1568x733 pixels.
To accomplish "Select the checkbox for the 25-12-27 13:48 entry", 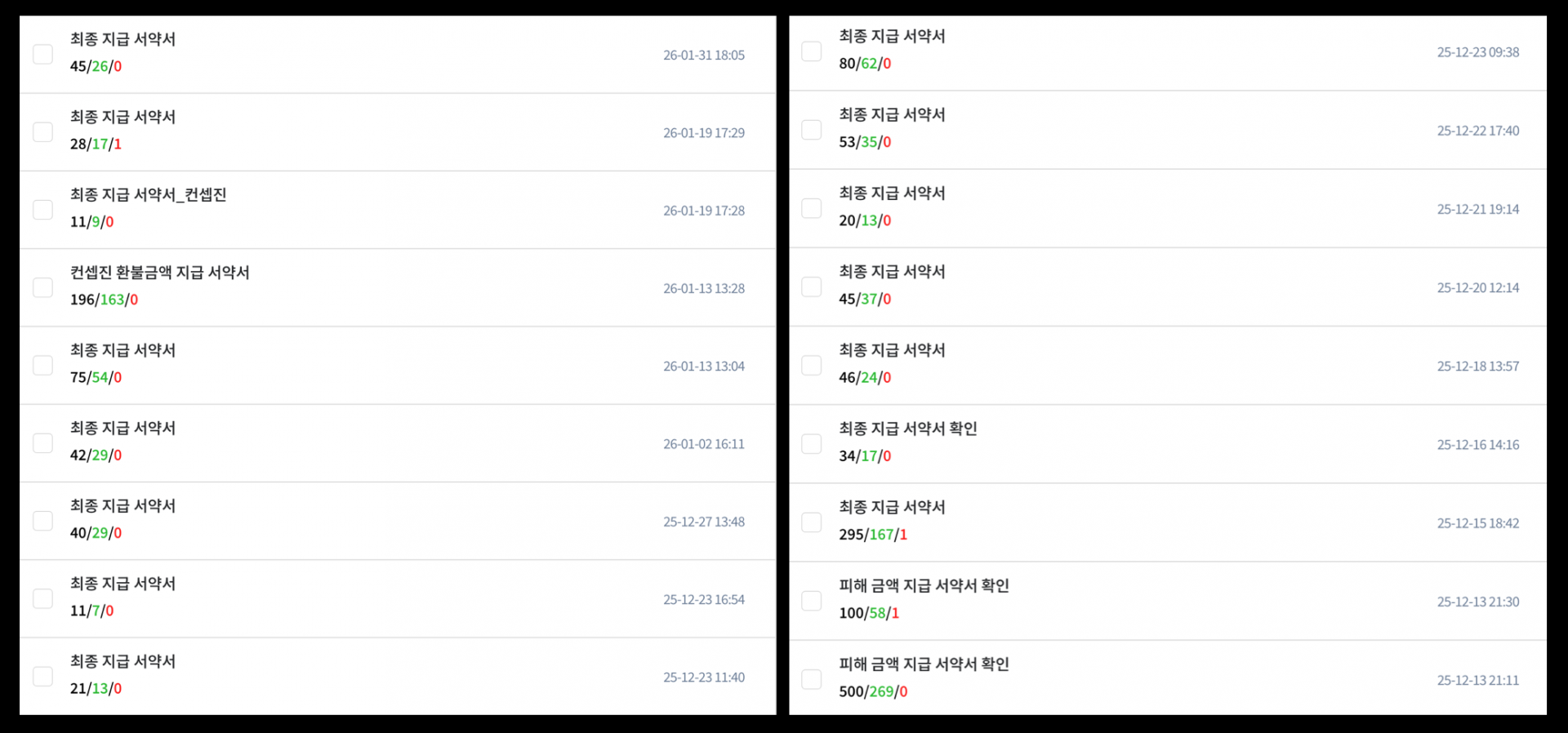I will (x=42, y=521).
